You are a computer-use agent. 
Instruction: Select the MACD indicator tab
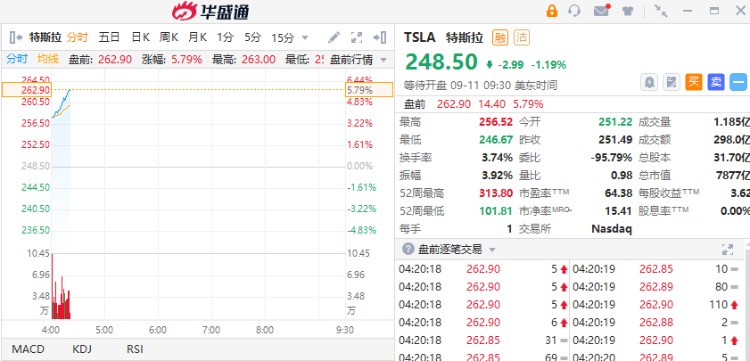(x=28, y=349)
